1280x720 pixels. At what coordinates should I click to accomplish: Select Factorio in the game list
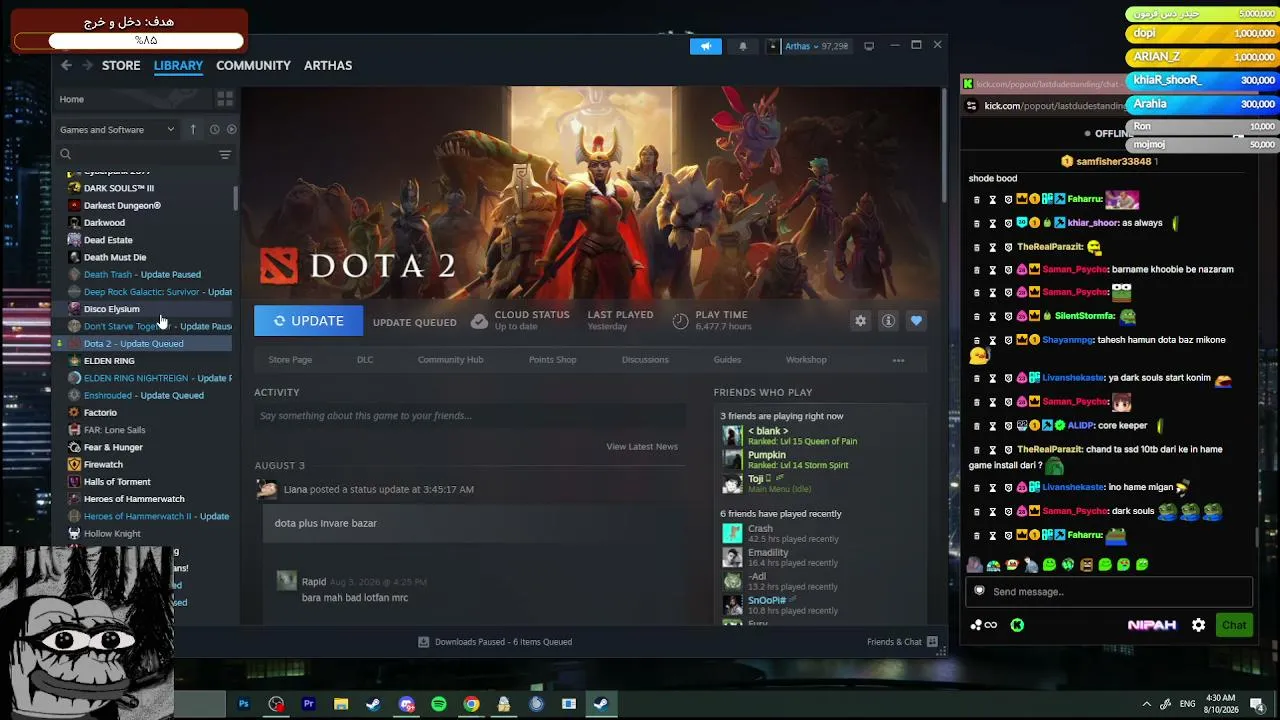coord(100,412)
